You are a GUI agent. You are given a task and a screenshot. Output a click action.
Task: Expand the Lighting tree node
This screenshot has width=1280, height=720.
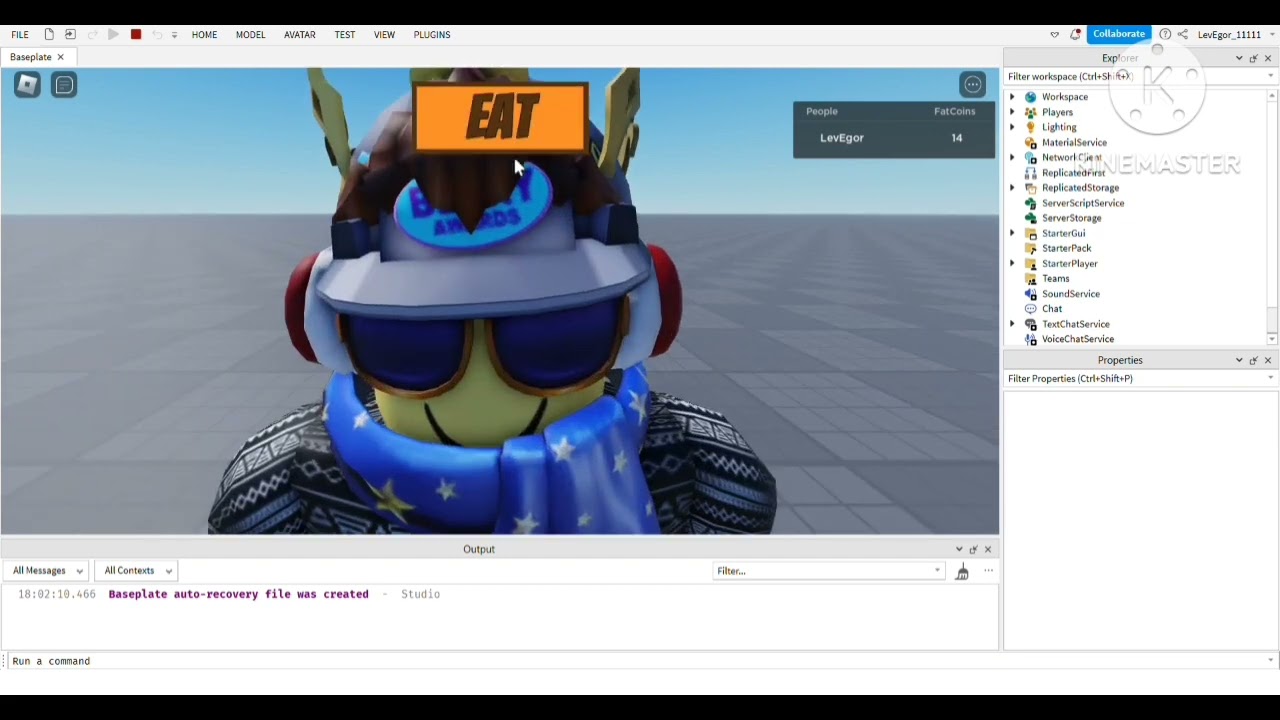click(x=1012, y=127)
